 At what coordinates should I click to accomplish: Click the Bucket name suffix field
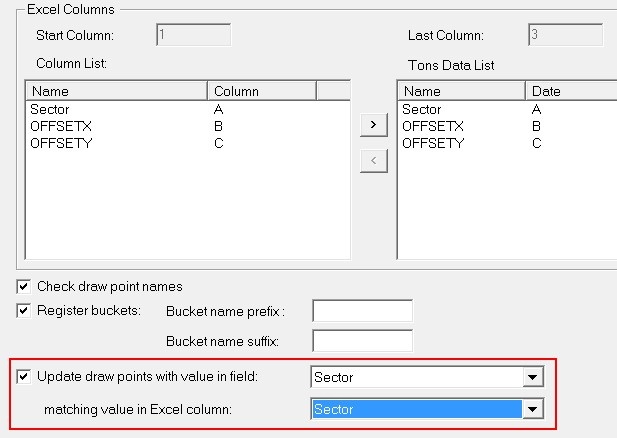(x=362, y=342)
